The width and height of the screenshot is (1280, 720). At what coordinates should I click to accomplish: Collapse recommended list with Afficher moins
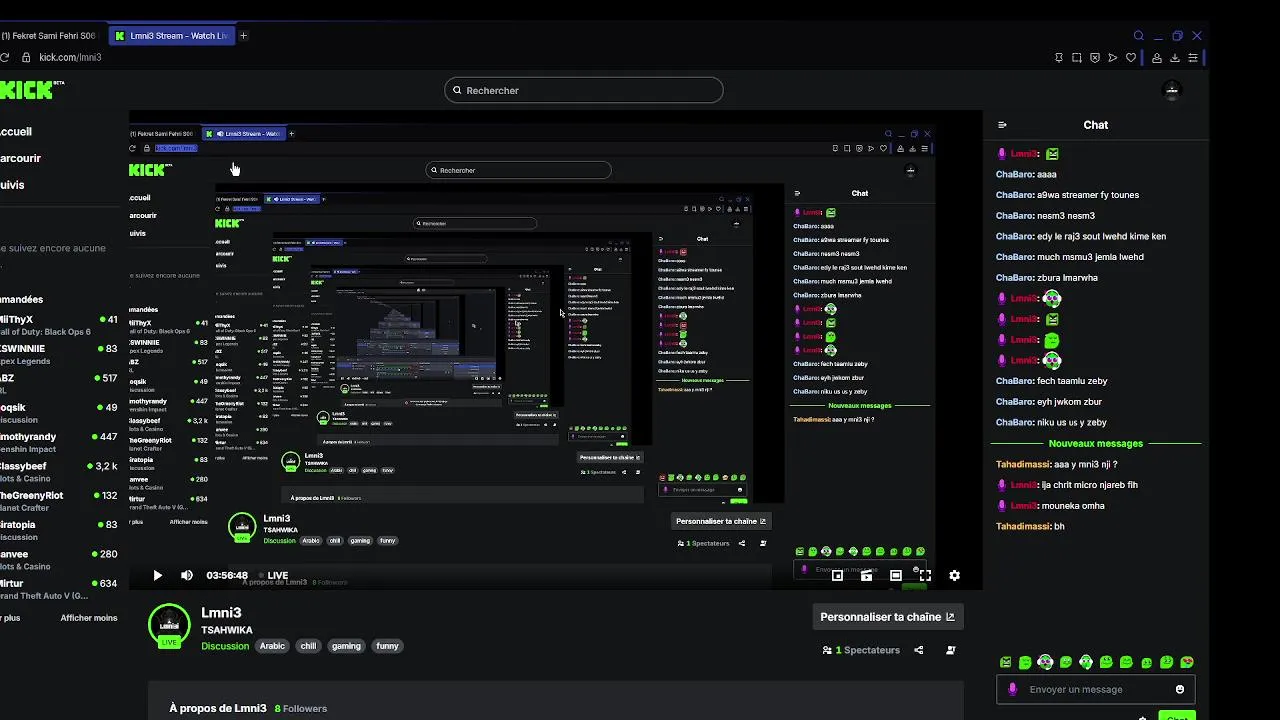[x=89, y=618]
